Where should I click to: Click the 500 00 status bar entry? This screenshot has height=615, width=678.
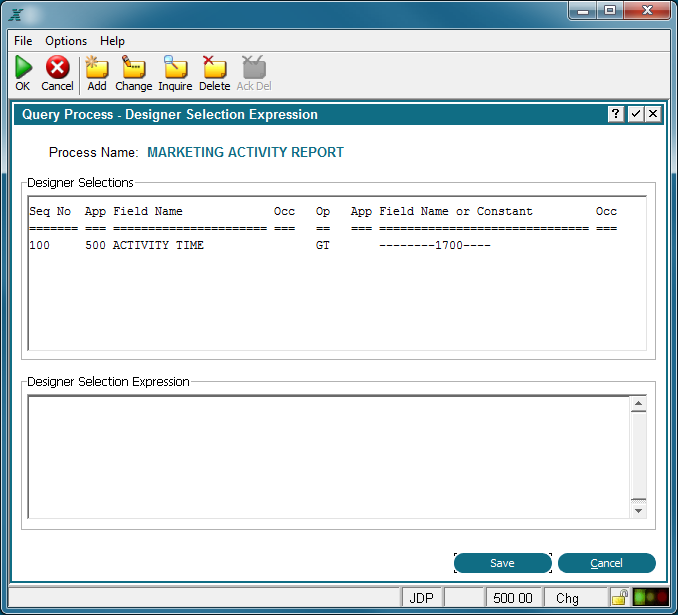click(x=512, y=598)
